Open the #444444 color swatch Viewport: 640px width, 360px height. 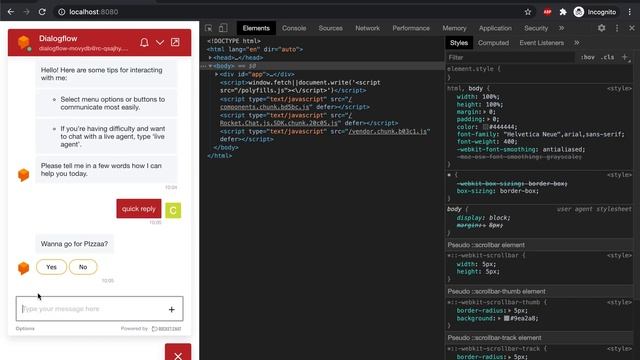pyautogui.click(x=485, y=127)
